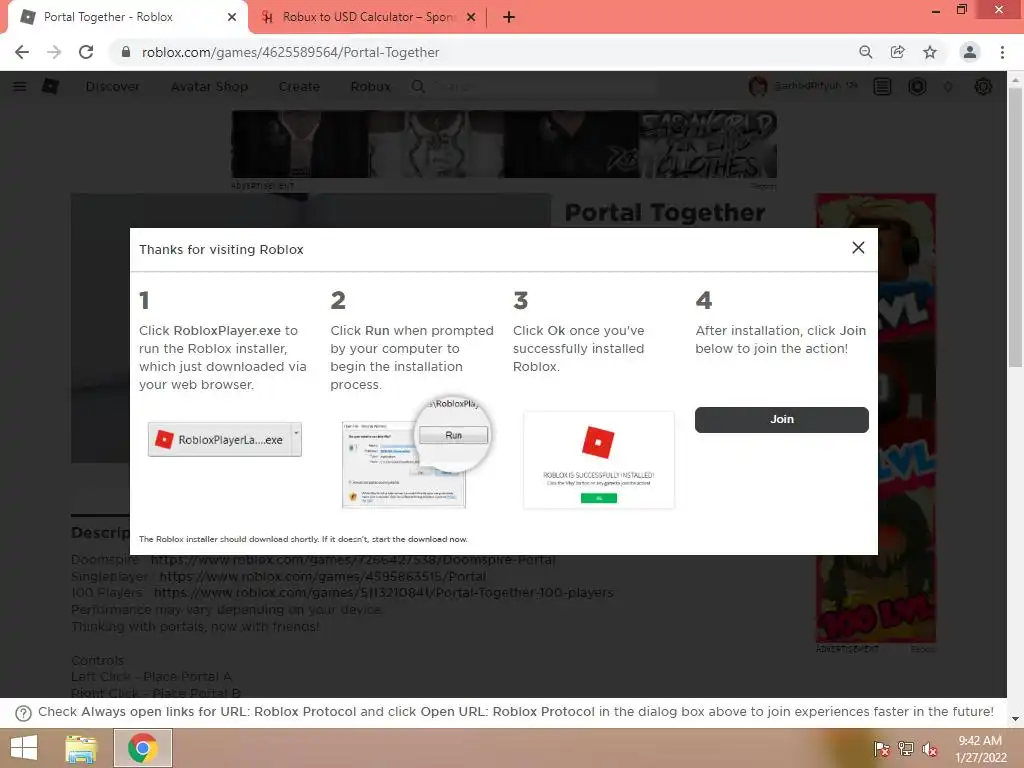Open the Discover menu item
This screenshot has height=768, width=1024.
112,86
